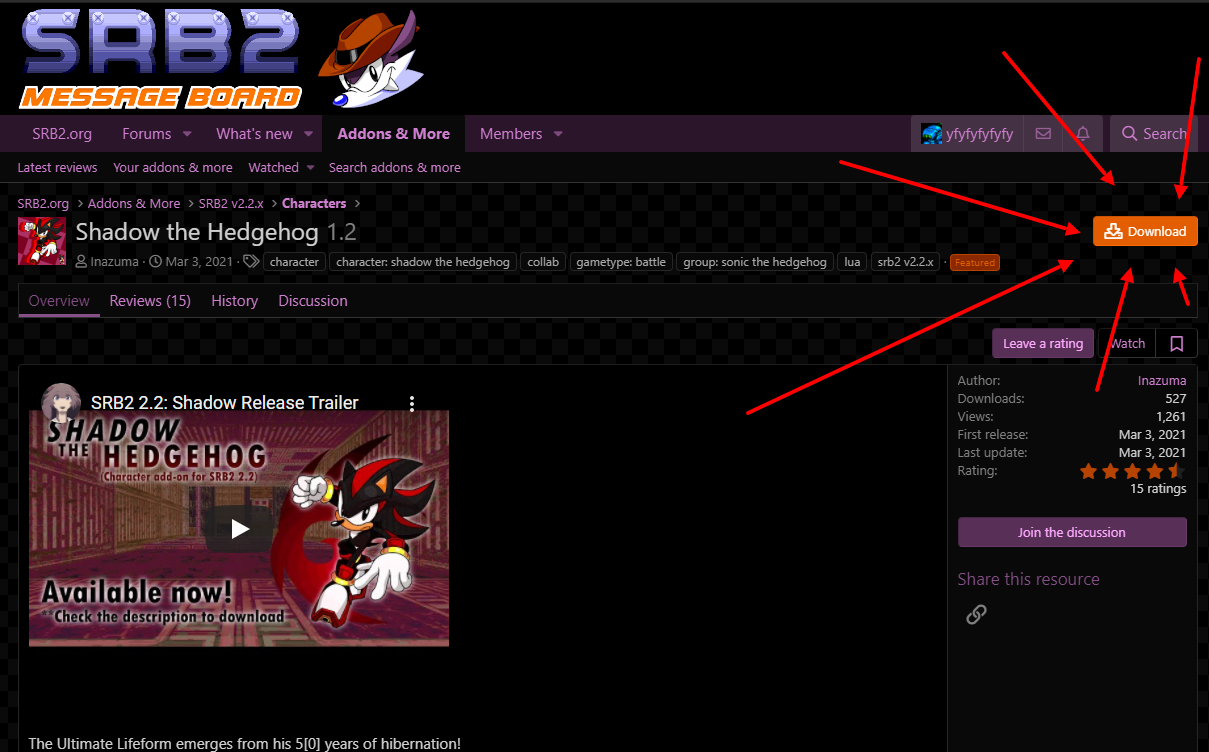Open the alerts bell icon
The width and height of the screenshot is (1209, 752).
coord(1083,134)
